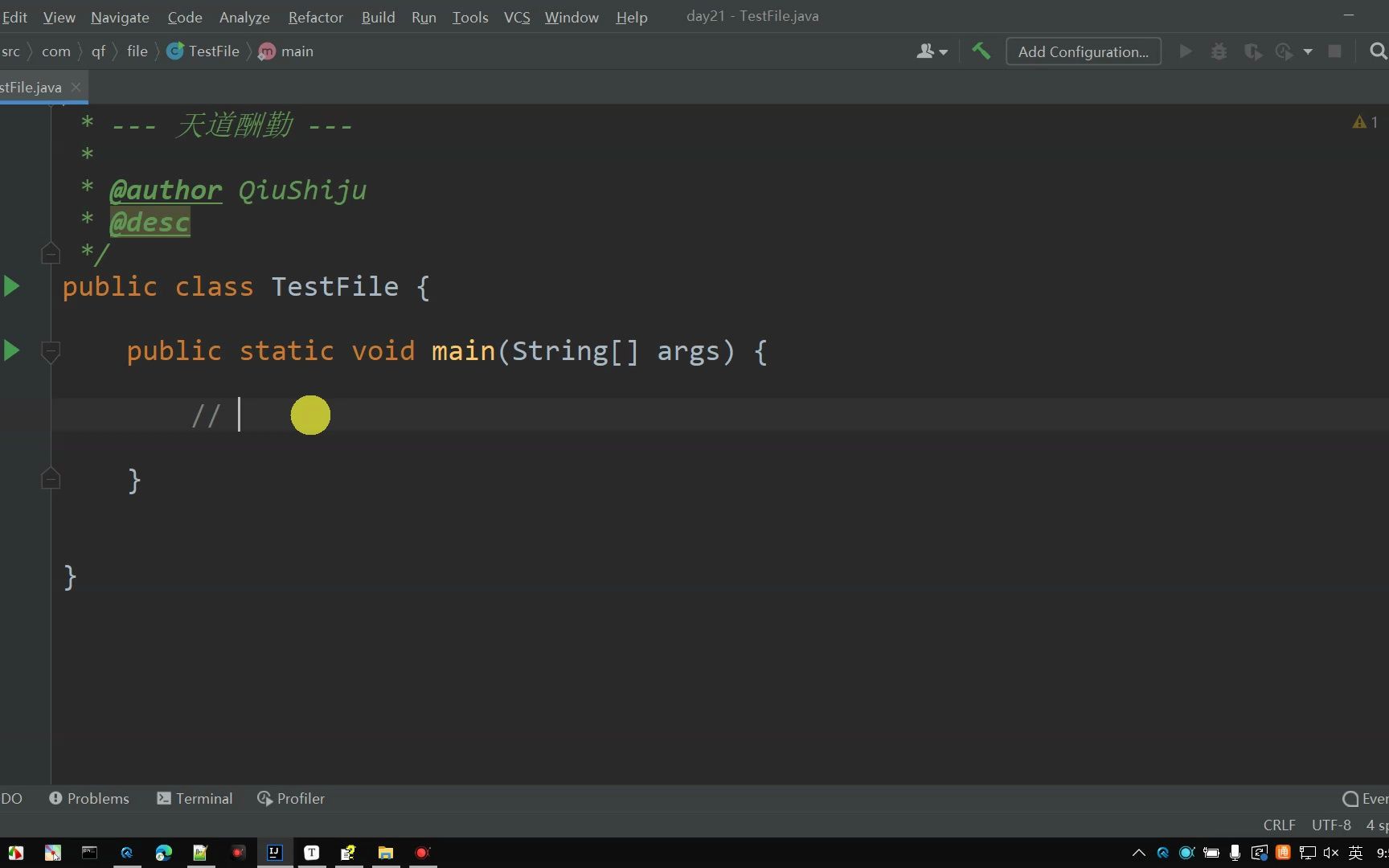Run class TestFile via gutter arrow
1389x868 pixels.
pyautogui.click(x=12, y=286)
